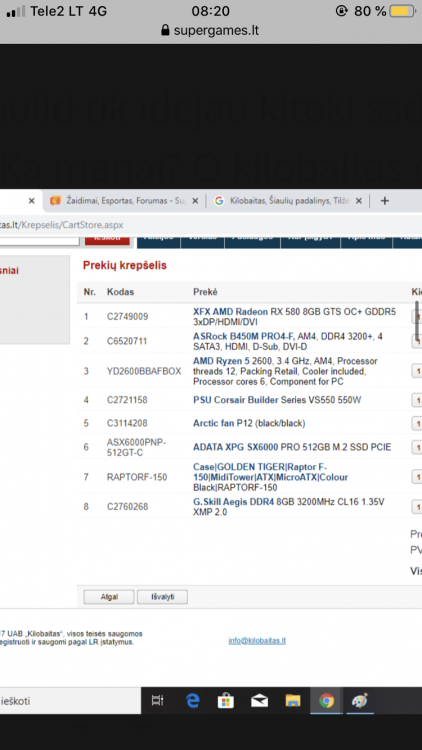Open Task View on the Windows taskbar
This screenshot has width=422, height=750.
pos(157,701)
